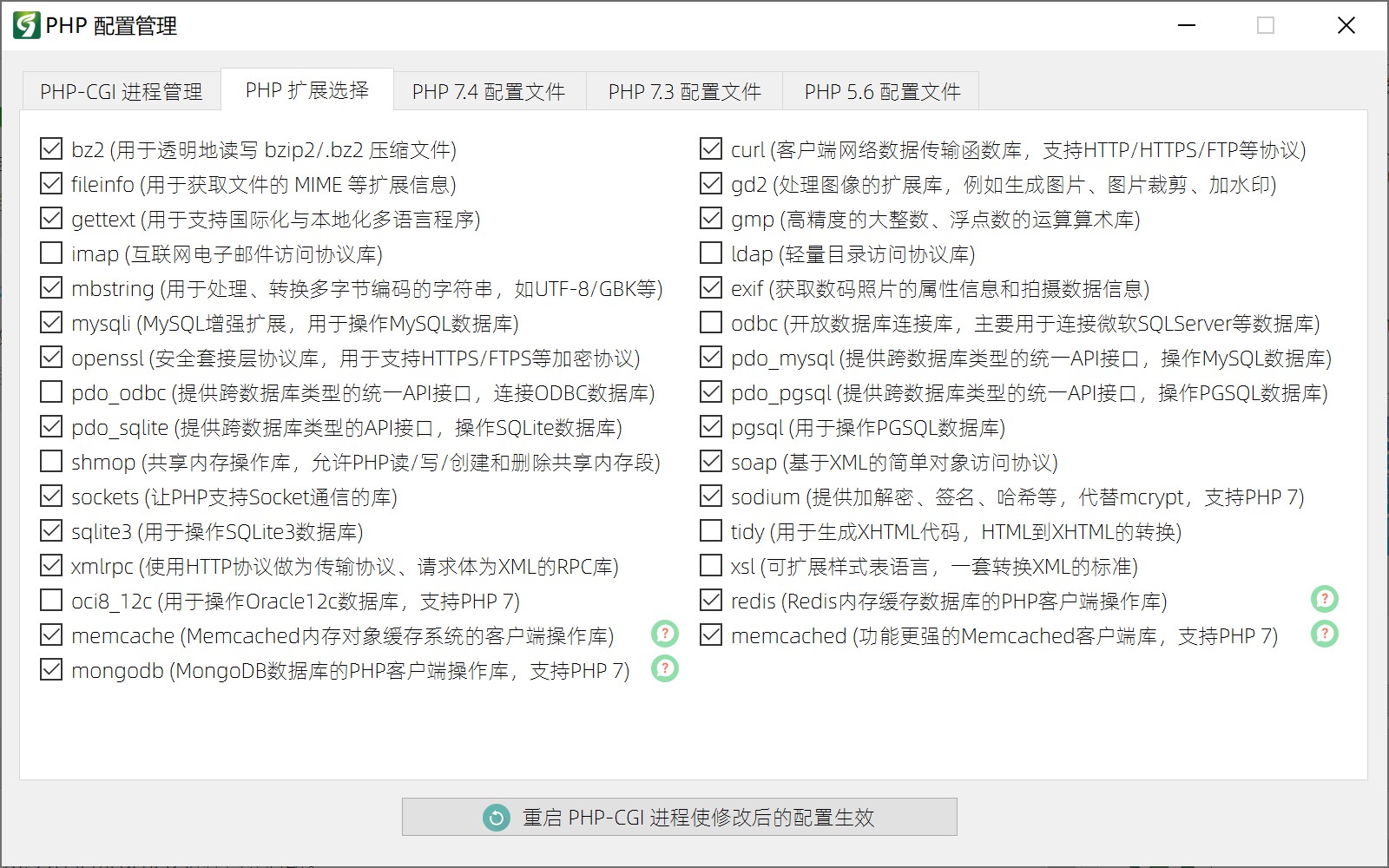Open the PHP 5.6 配置文件 tab

click(x=882, y=92)
